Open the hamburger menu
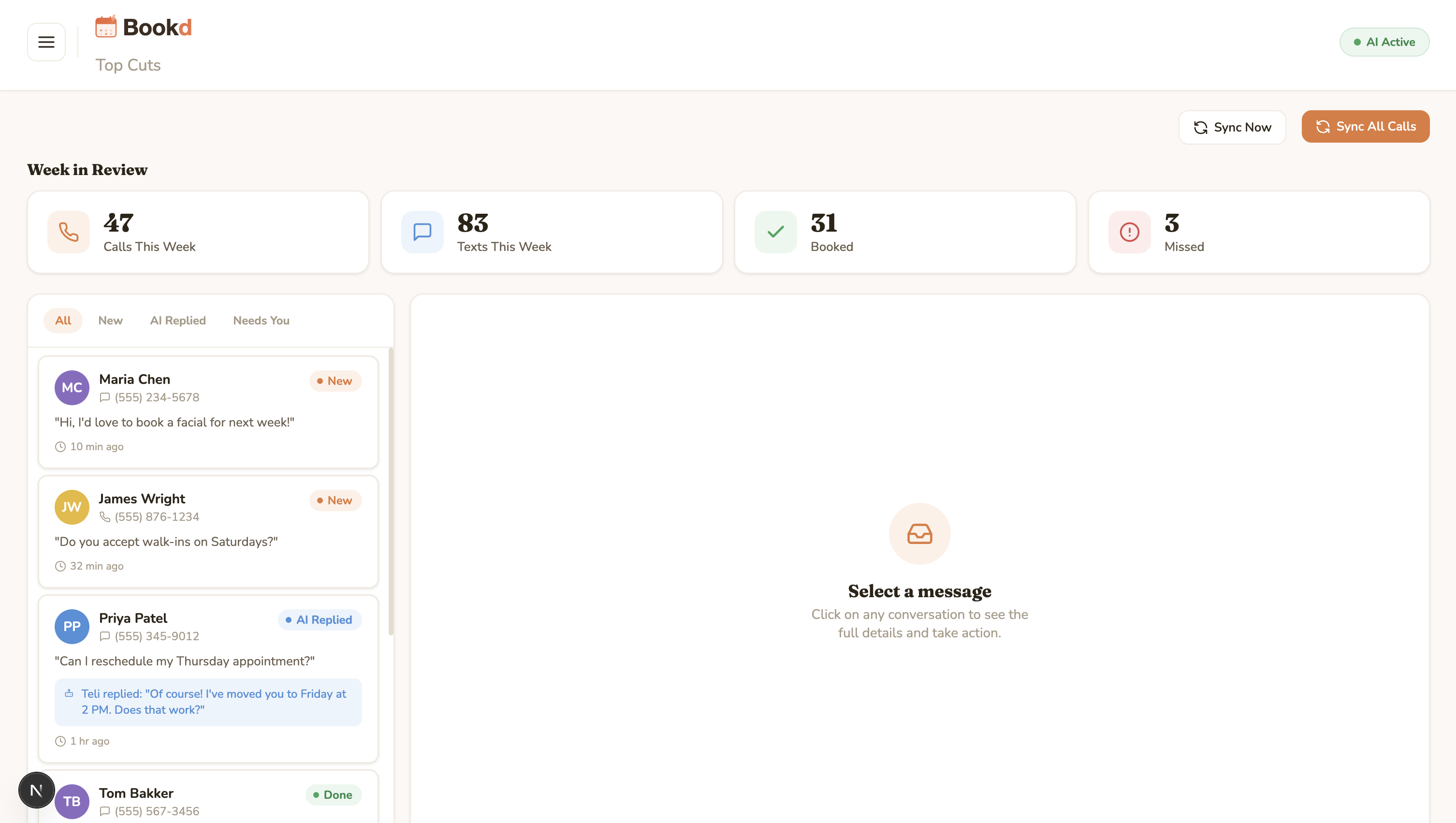1456x823 pixels. pyautogui.click(x=46, y=42)
